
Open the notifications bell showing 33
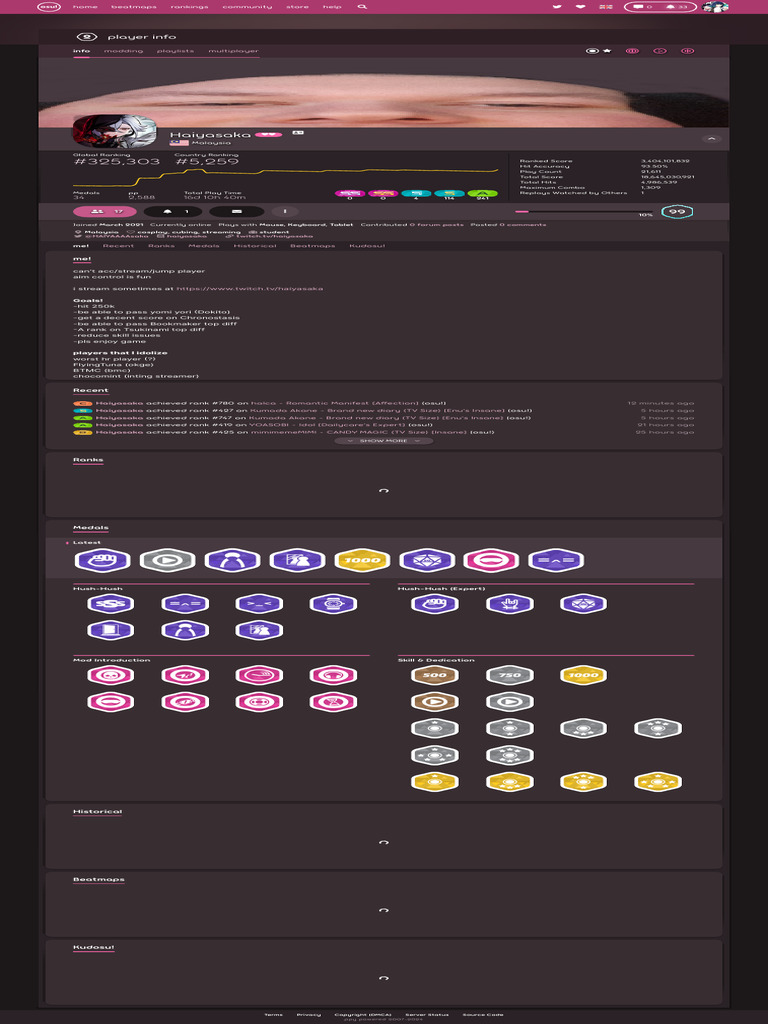(x=677, y=7)
